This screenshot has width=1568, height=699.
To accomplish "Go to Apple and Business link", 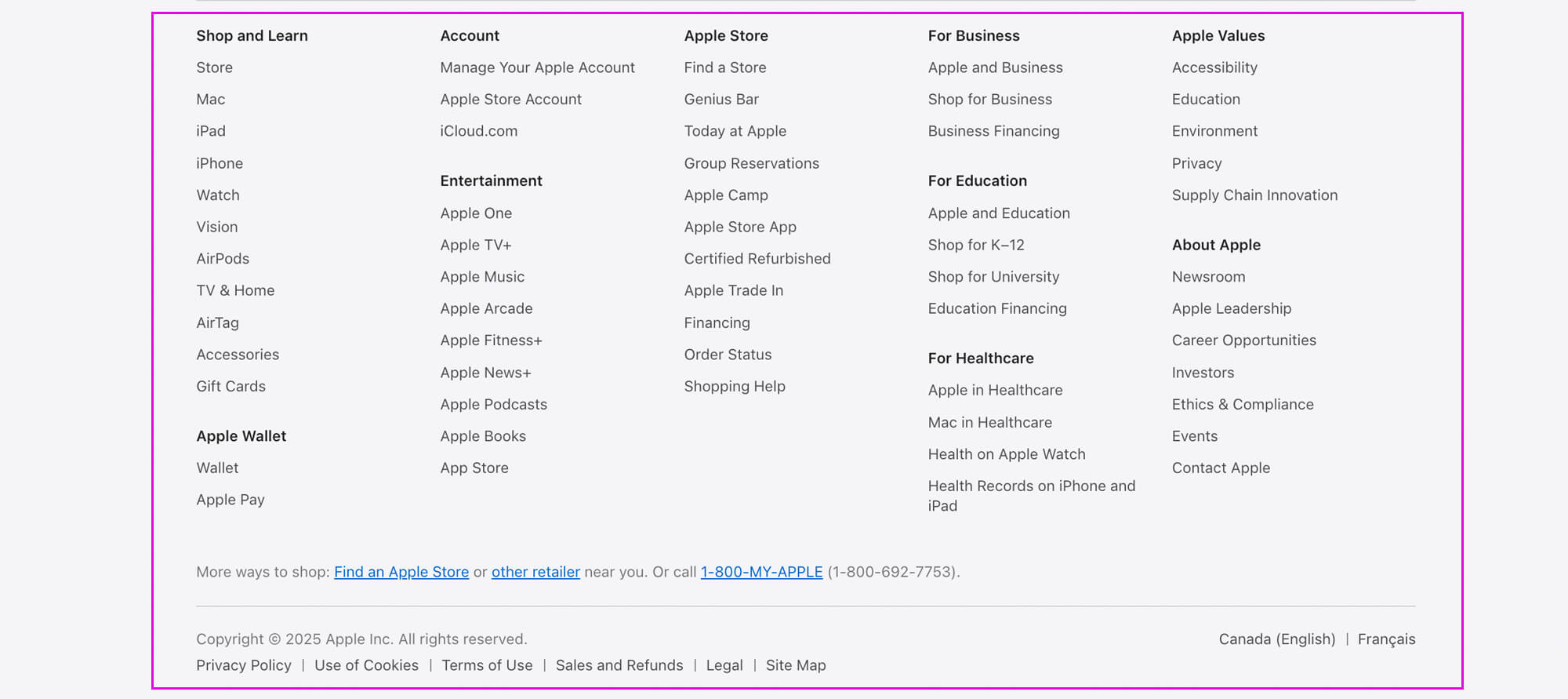I will [995, 67].
